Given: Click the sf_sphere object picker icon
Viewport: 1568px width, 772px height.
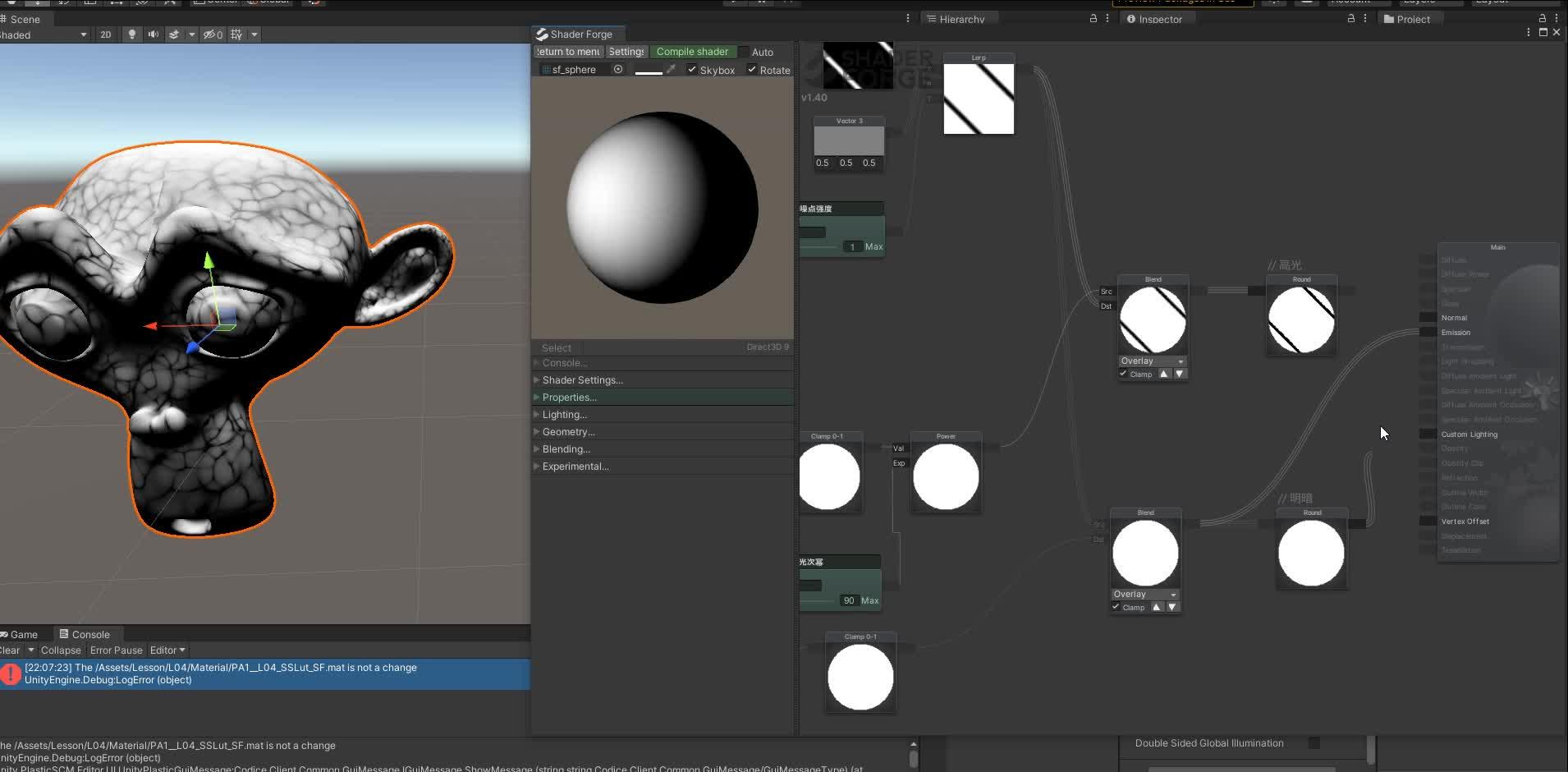Looking at the screenshot, I should click(x=618, y=69).
